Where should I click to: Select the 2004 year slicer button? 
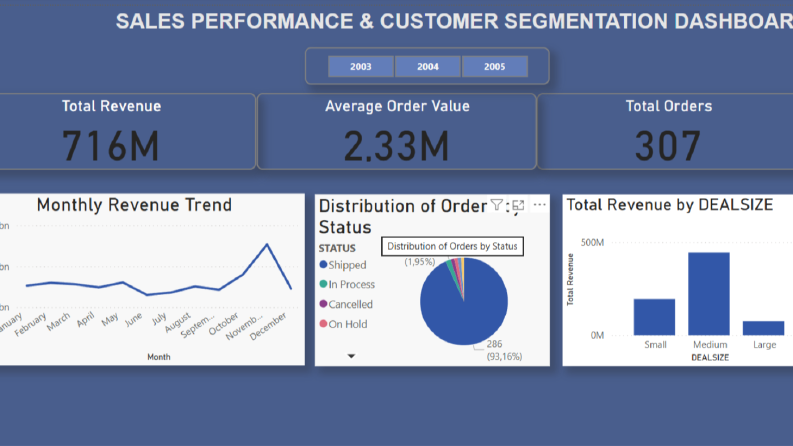pos(428,66)
